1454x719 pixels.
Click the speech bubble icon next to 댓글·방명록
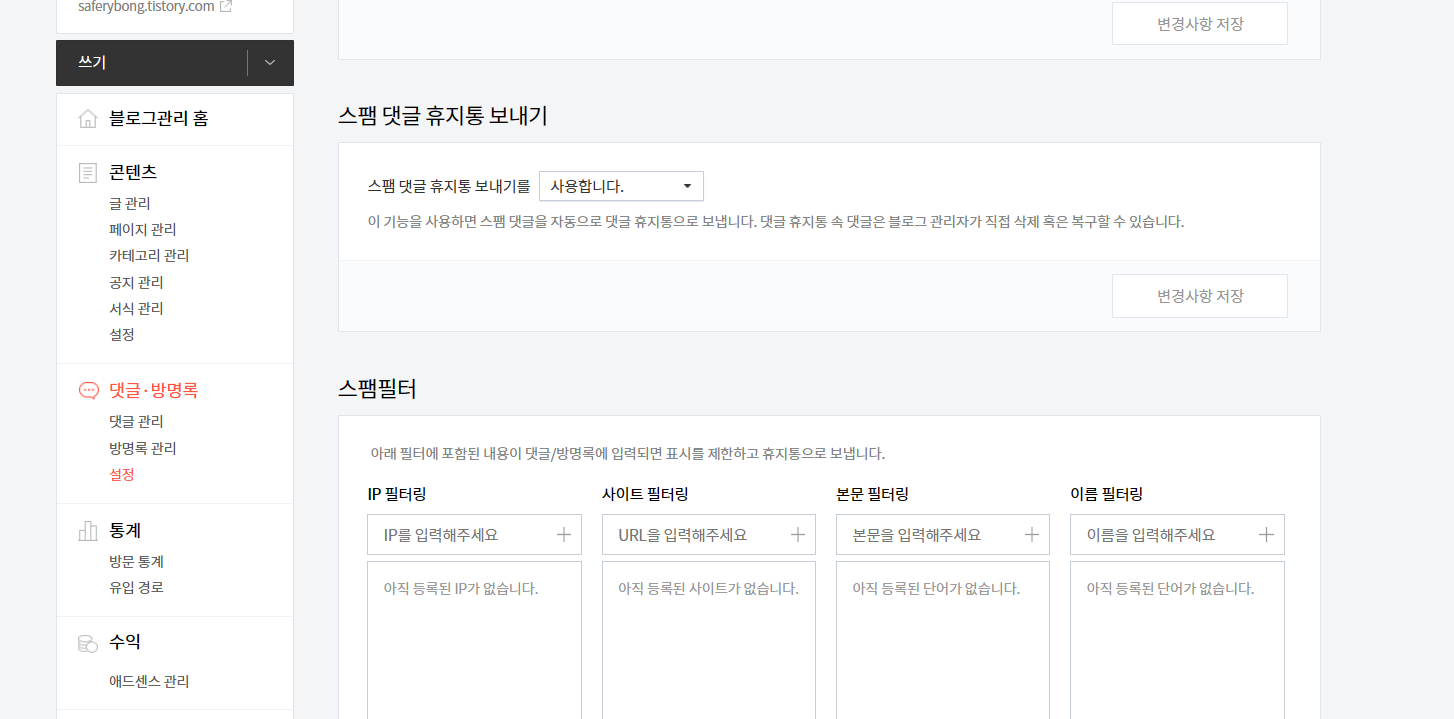pyautogui.click(x=88, y=391)
